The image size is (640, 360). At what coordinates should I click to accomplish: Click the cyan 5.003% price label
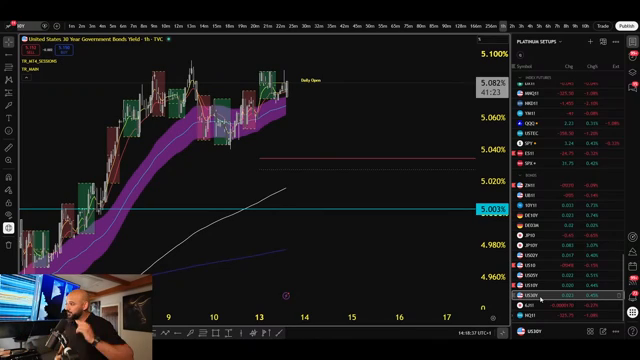(x=493, y=209)
